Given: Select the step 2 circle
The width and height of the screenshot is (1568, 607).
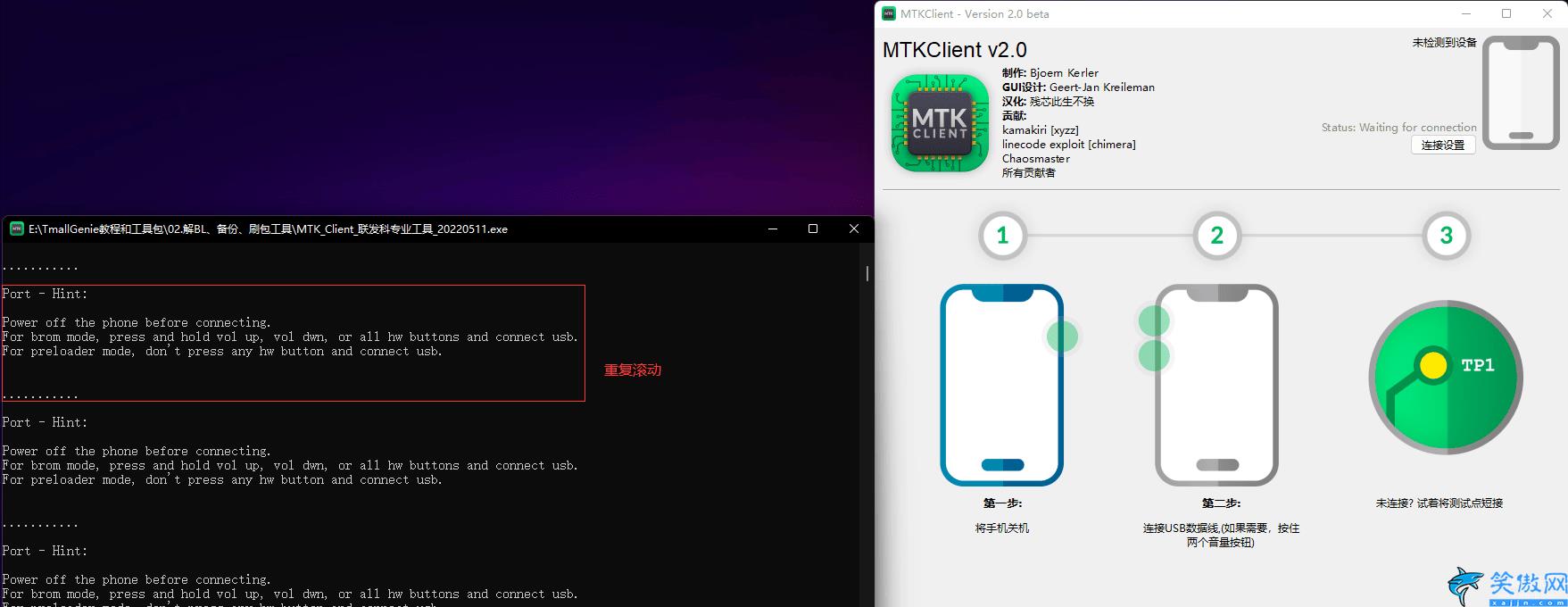Looking at the screenshot, I should 1216,236.
